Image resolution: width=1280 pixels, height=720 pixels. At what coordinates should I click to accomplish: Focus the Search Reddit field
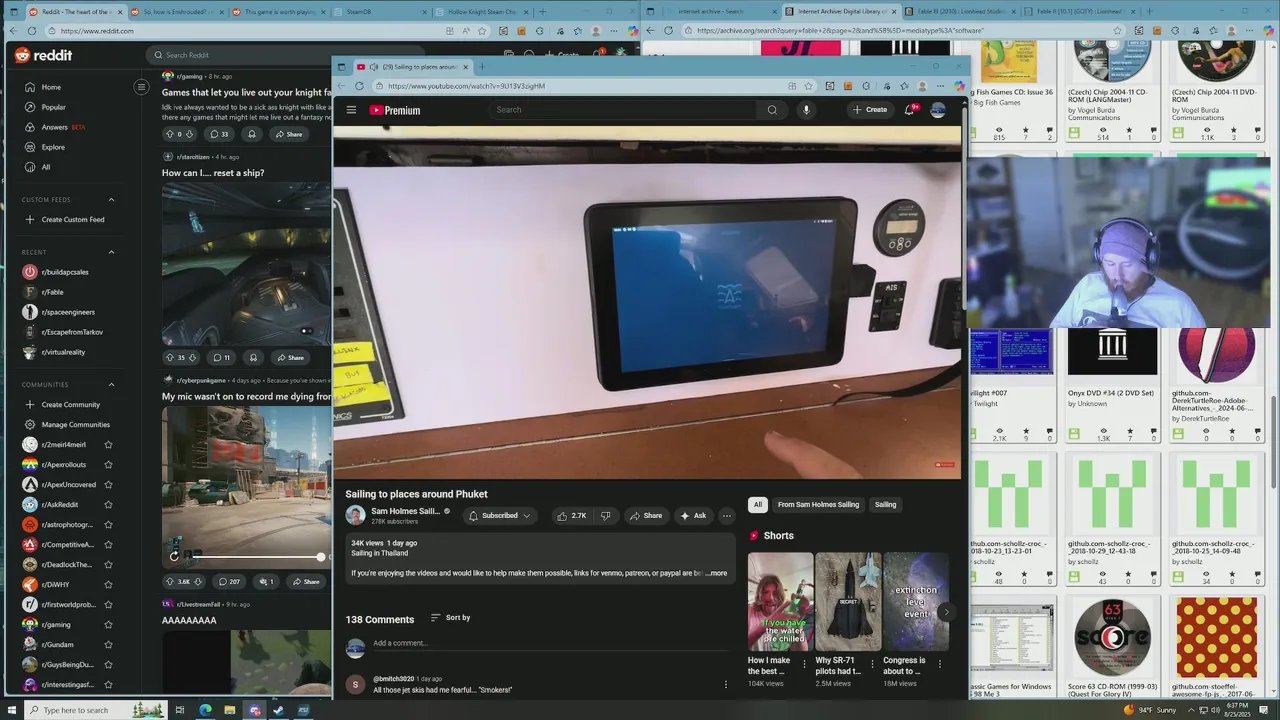(285, 55)
